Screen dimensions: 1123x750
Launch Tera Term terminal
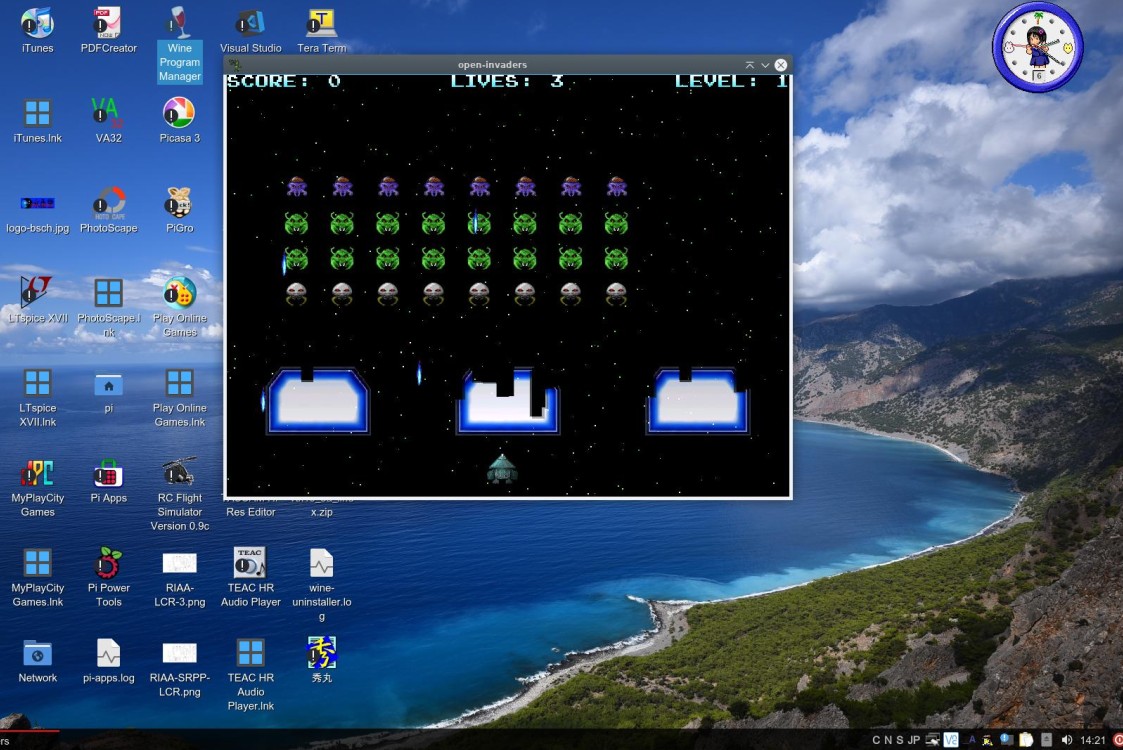[321, 25]
